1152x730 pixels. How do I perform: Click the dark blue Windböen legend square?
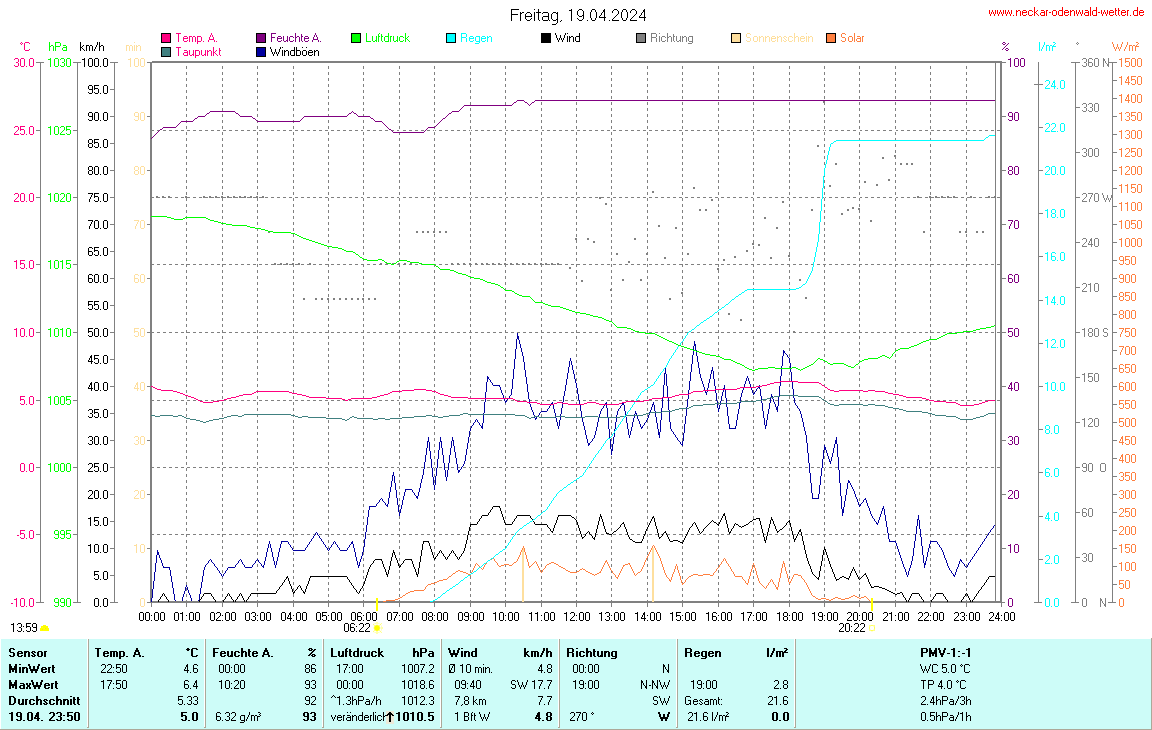coord(262,52)
